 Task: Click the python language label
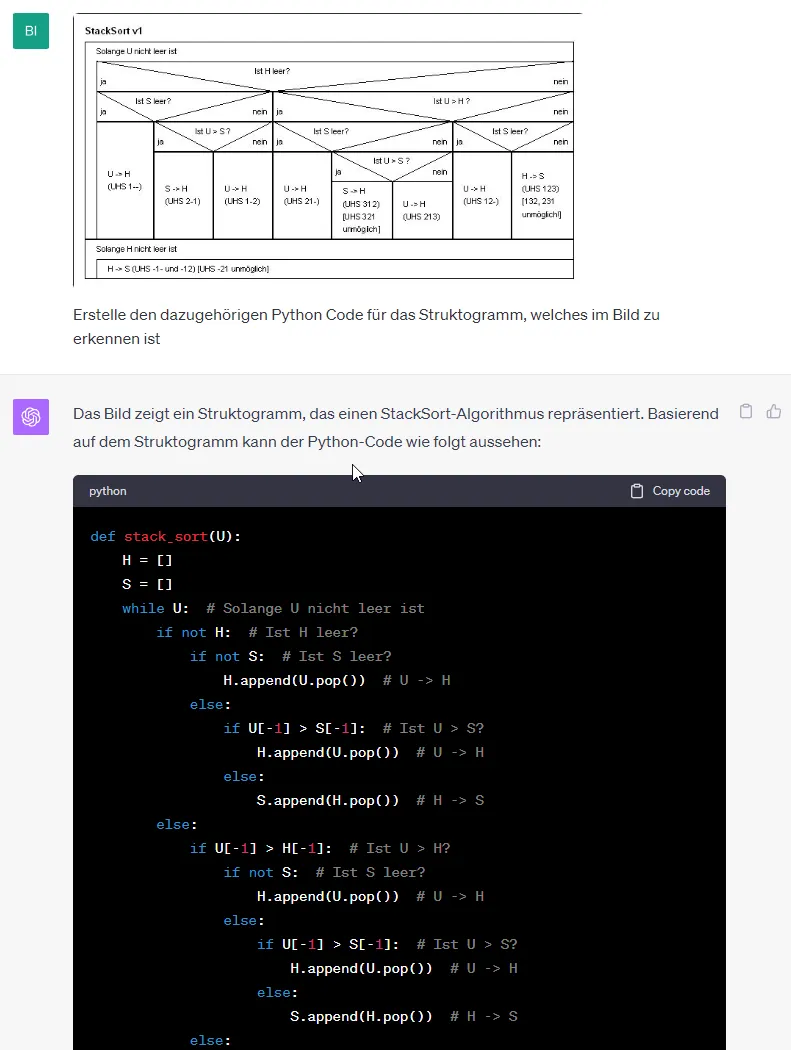108,491
